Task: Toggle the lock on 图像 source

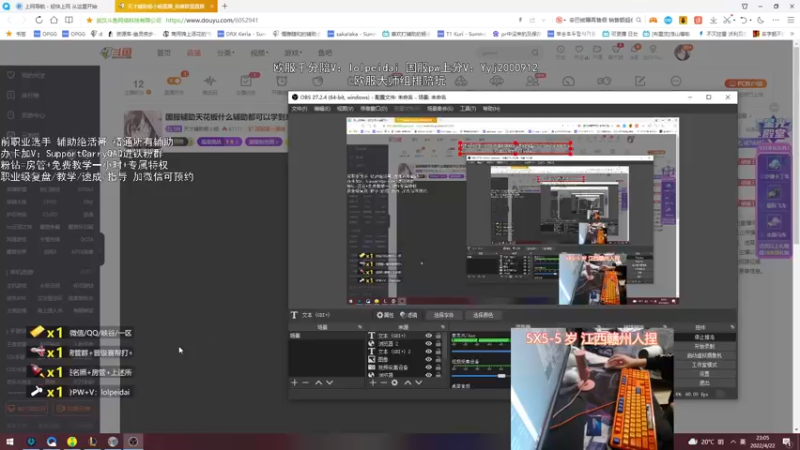Action: (438, 359)
